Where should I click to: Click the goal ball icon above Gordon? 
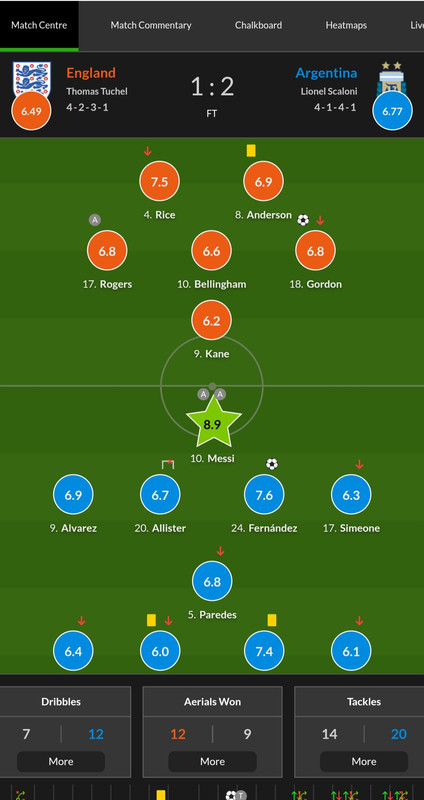point(303,220)
